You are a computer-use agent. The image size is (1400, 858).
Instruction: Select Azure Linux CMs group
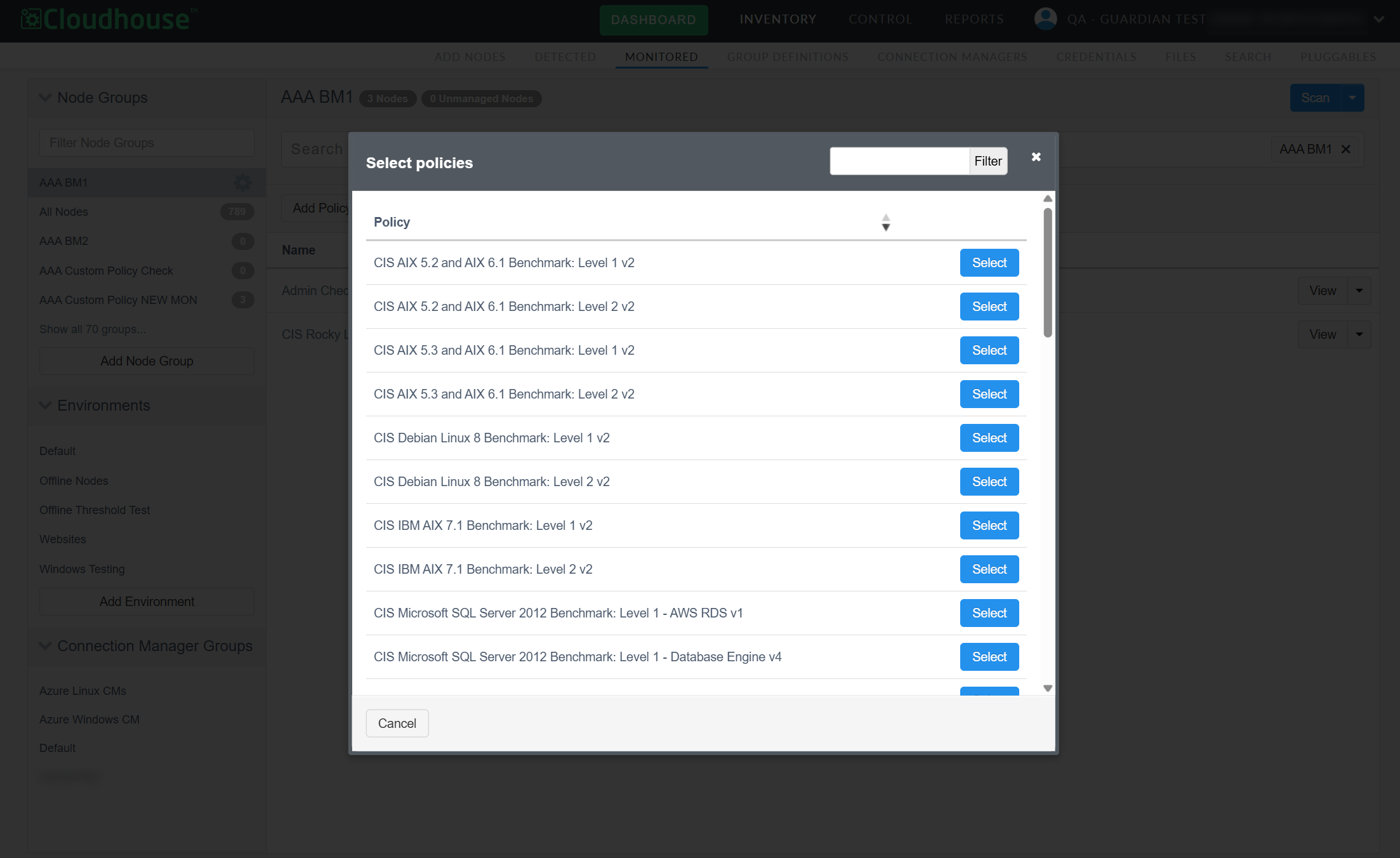(x=83, y=691)
